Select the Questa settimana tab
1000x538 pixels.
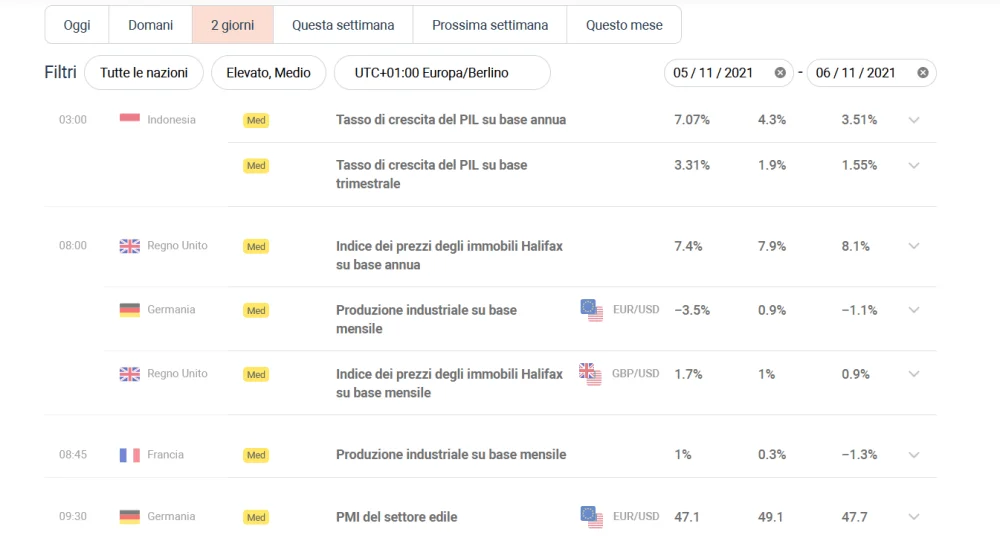(343, 25)
